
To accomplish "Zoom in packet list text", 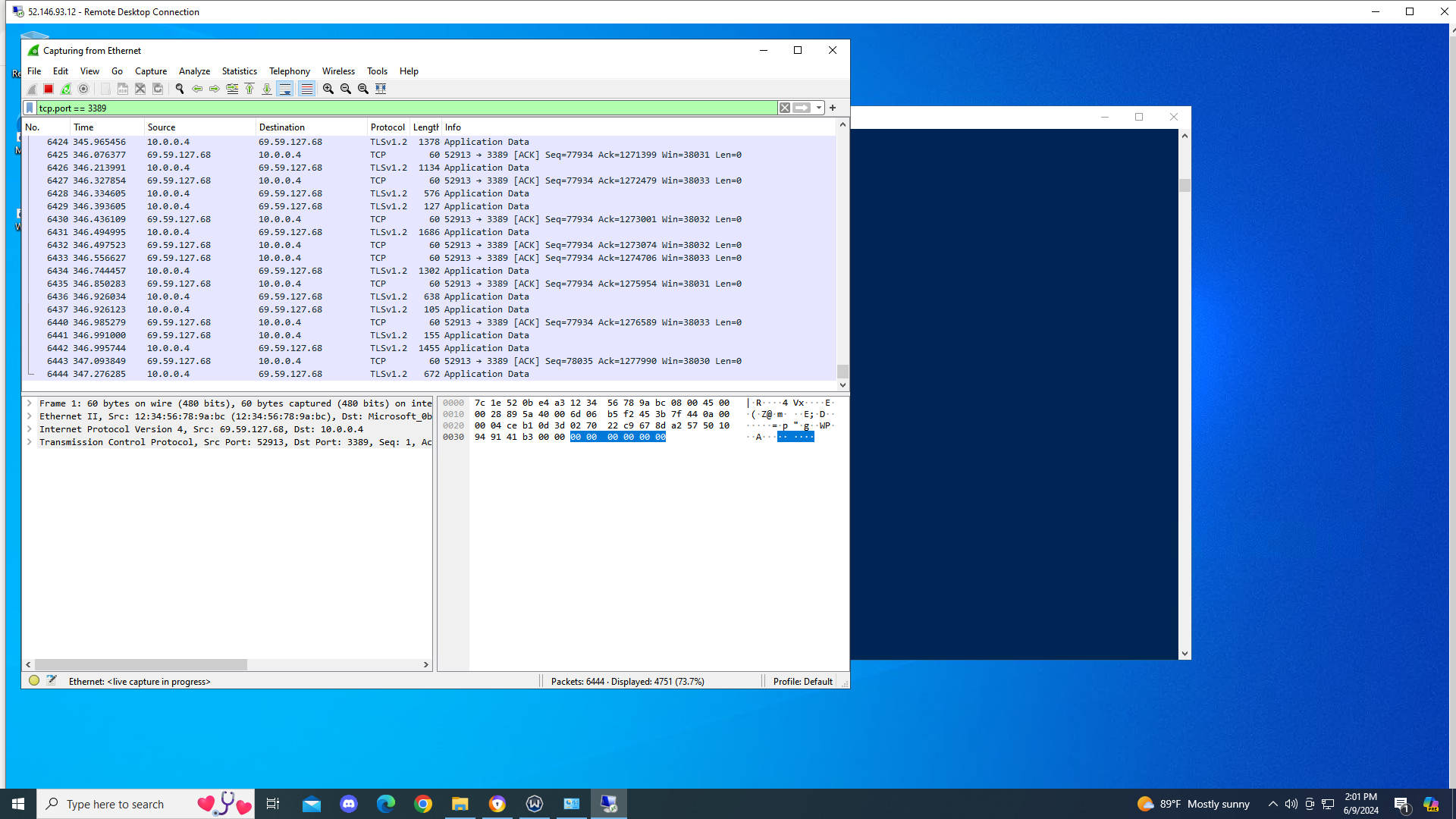I will [x=328, y=89].
